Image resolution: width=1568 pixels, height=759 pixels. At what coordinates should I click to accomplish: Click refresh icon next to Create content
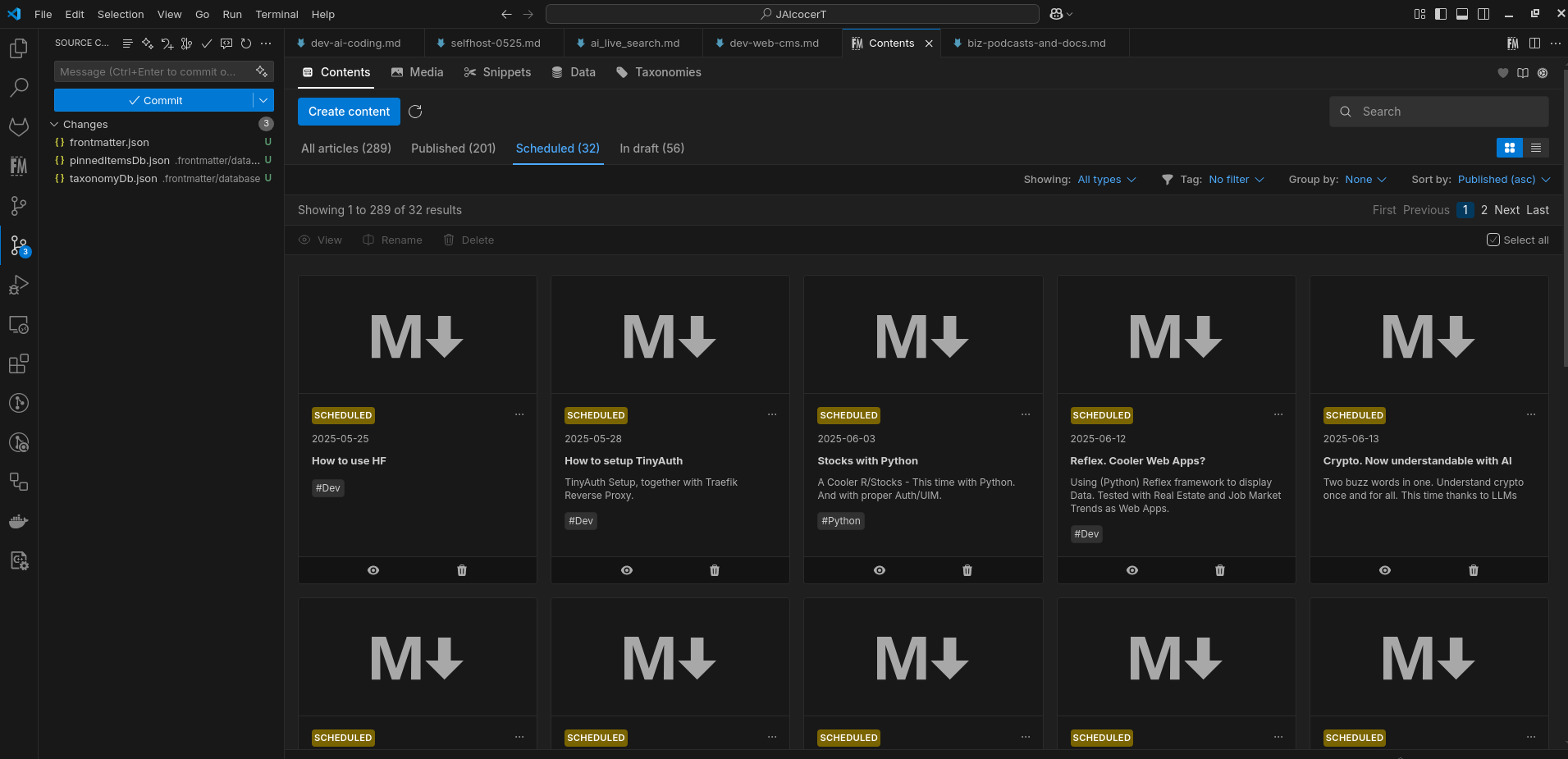click(x=415, y=112)
